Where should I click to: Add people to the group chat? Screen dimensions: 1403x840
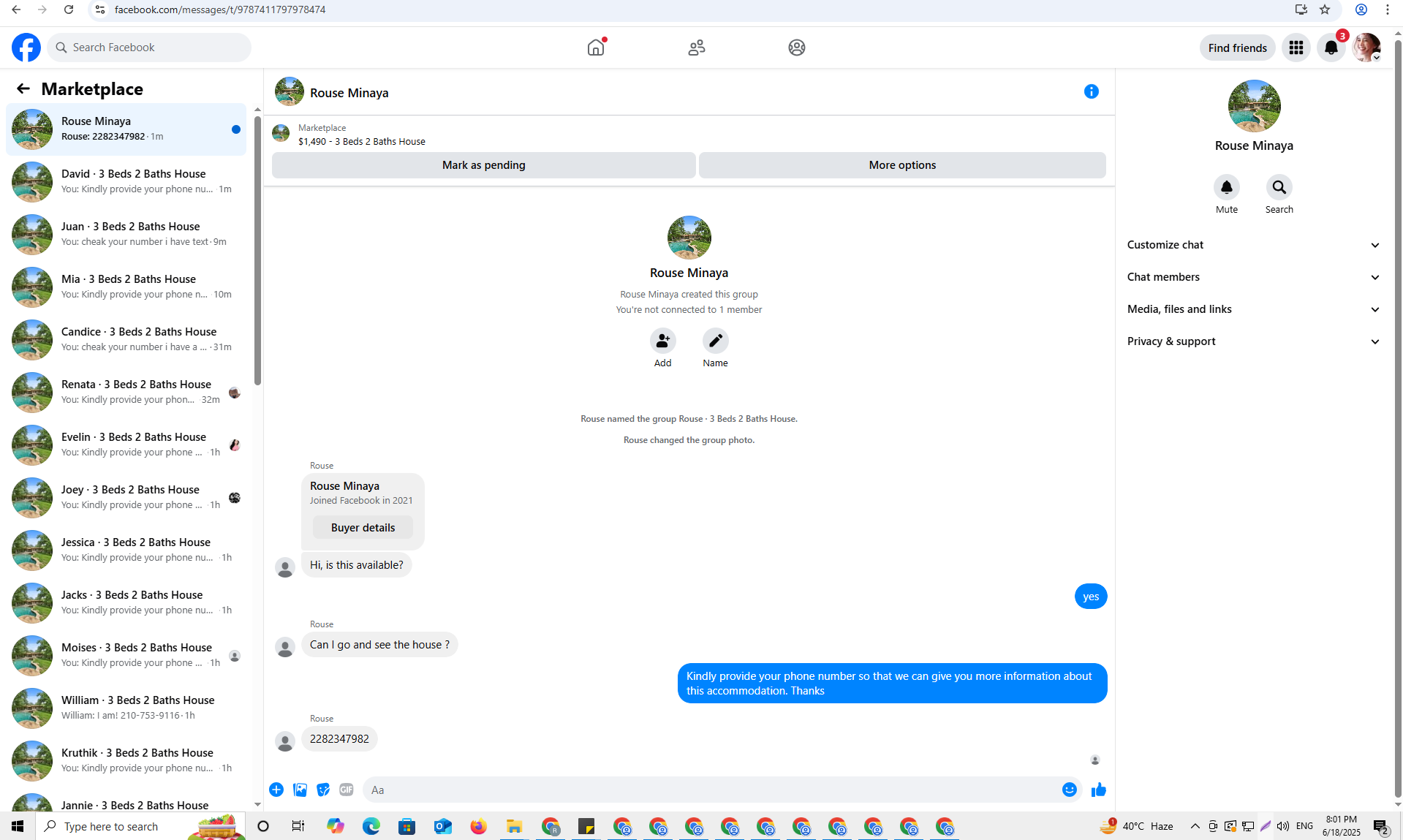[x=663, y=341]
